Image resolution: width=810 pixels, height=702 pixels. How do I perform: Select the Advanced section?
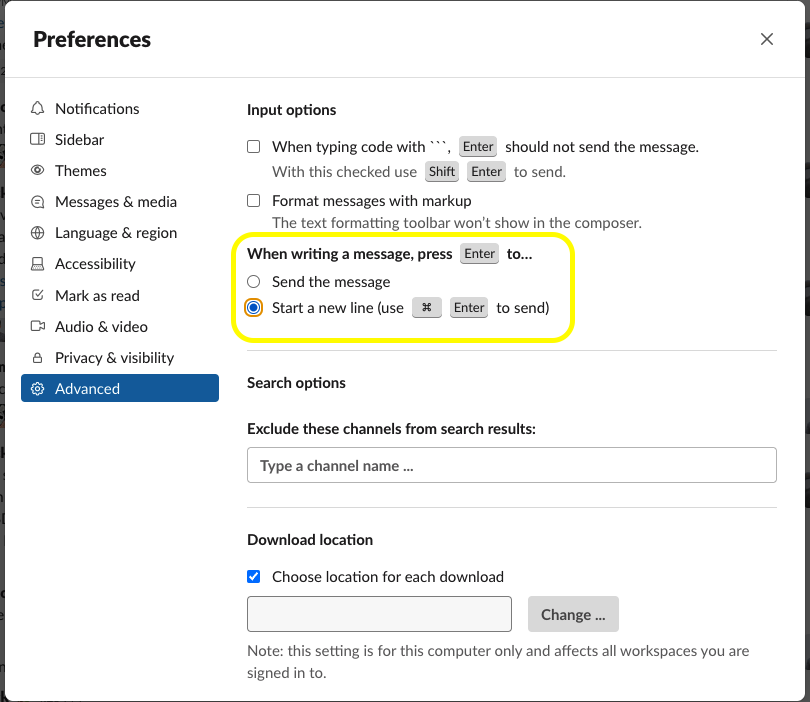coord(120,388)
